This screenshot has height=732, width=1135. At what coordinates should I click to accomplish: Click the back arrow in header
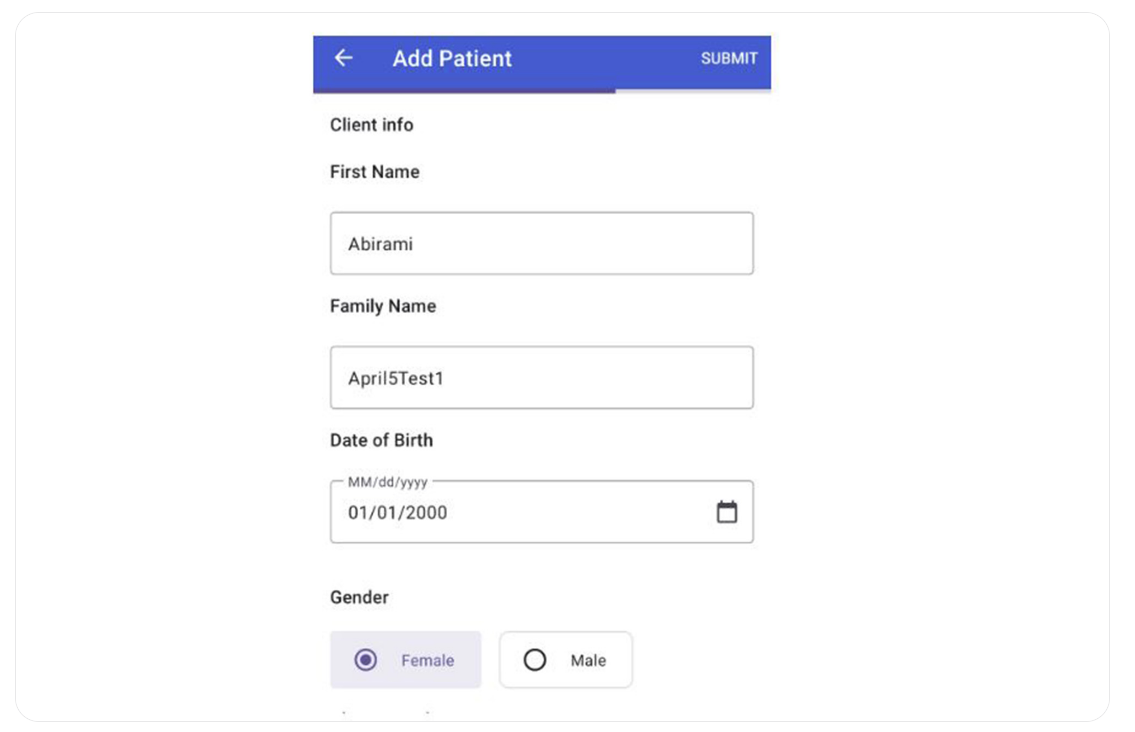tap(344, 58)
